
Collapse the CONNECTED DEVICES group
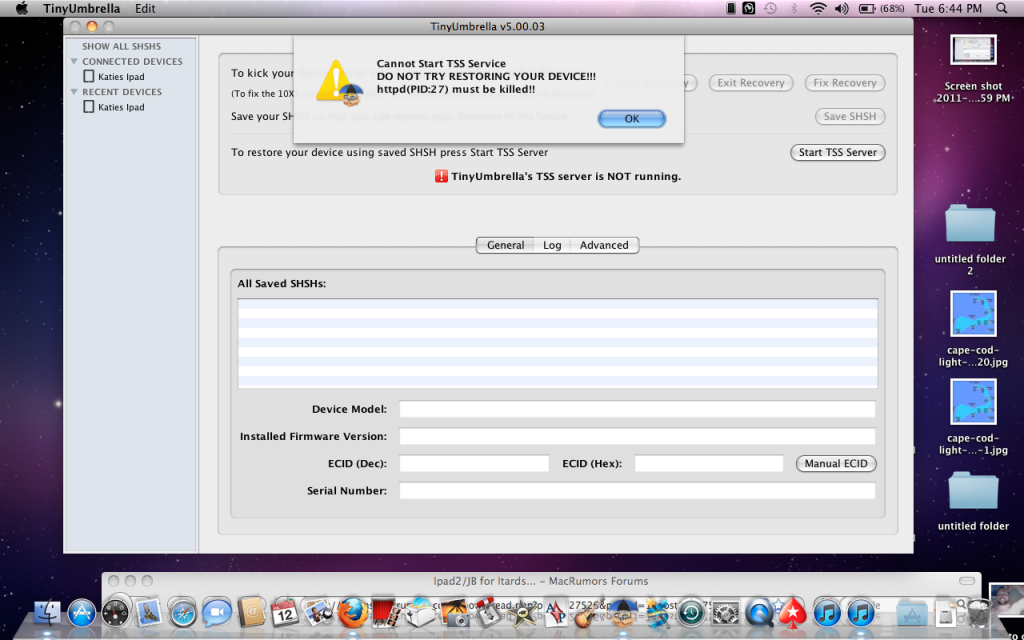(74, 61)
